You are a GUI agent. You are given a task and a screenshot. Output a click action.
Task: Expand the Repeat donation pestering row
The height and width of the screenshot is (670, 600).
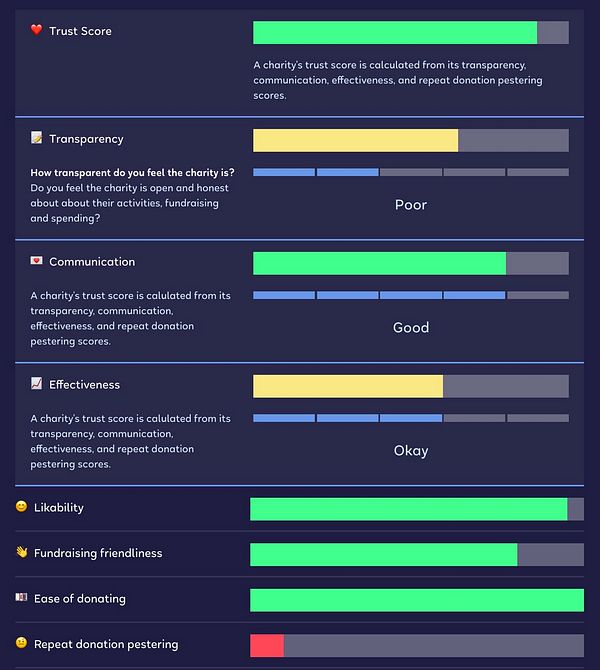(x=300, y=645)
